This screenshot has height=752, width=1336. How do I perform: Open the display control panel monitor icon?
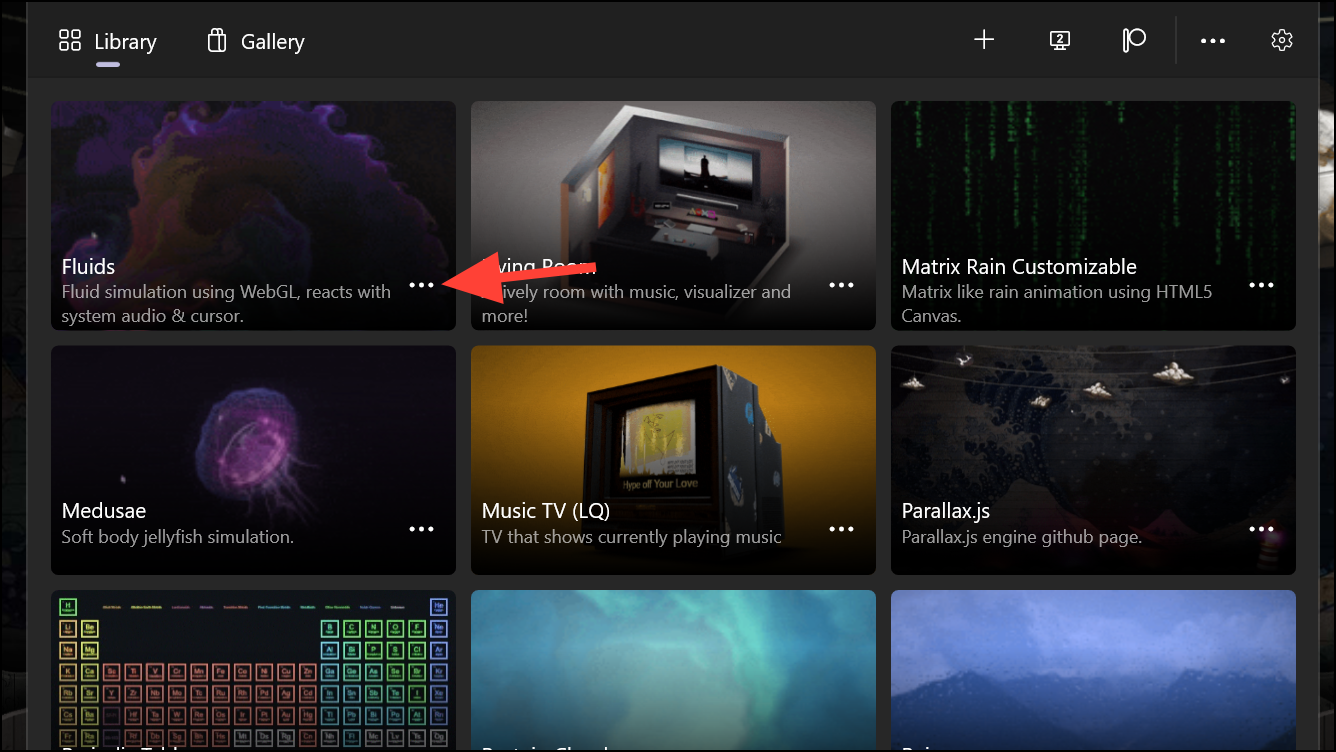[1060, 40]
